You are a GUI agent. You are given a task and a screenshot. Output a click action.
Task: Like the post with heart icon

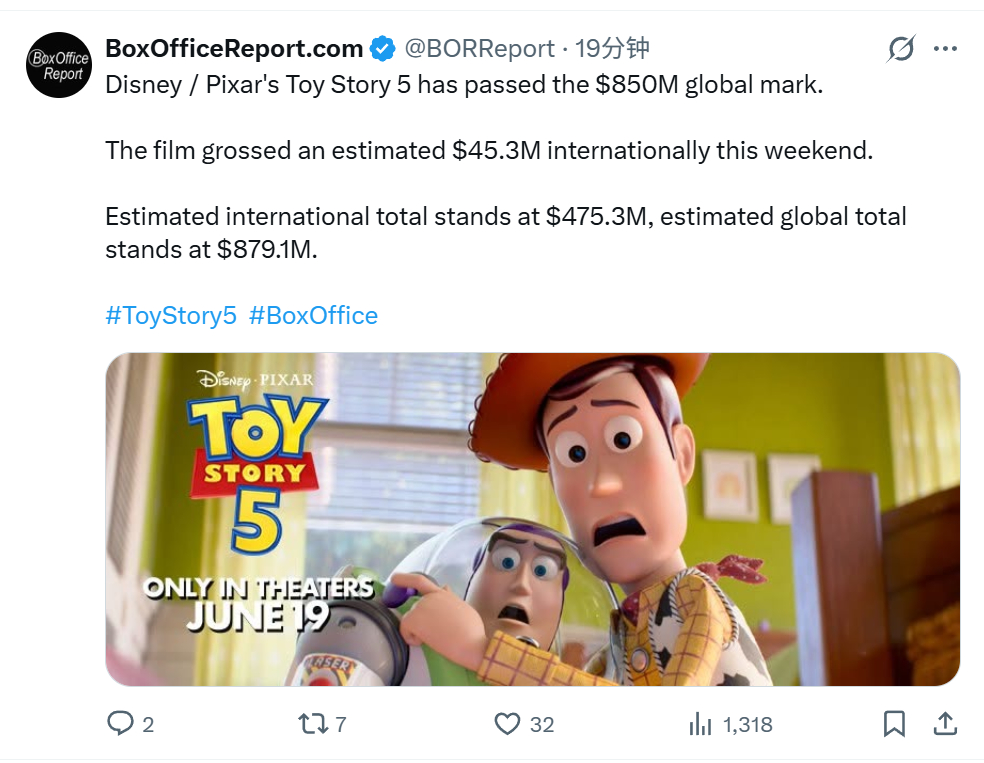coord(507,723)
